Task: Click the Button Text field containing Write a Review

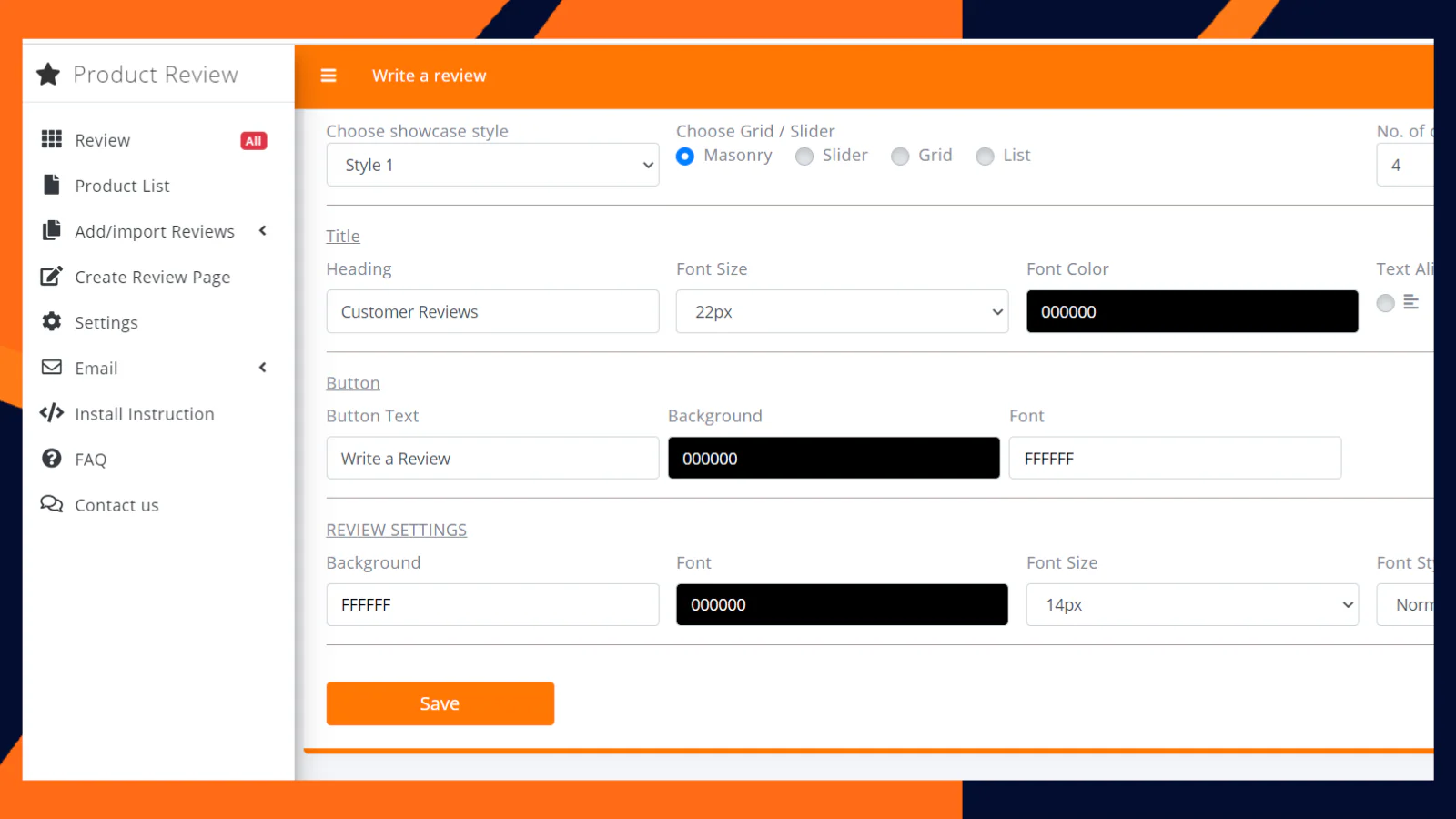Action: [x=492, y=458]
